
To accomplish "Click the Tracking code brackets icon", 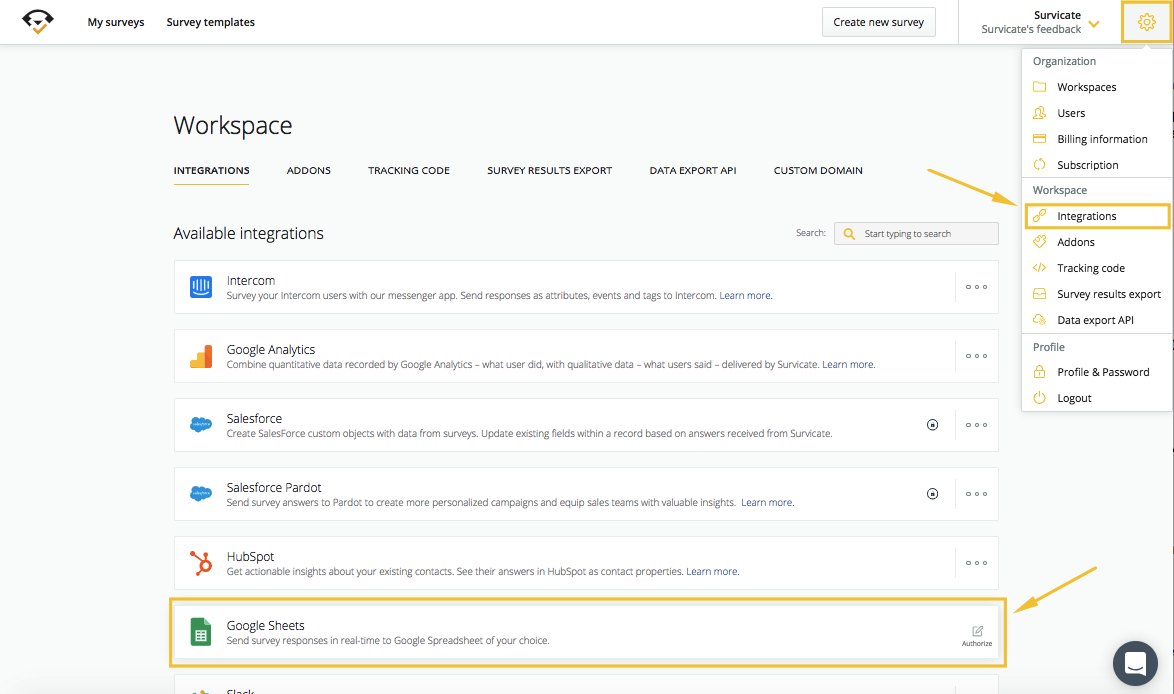I will click(x=1039, y=267).
